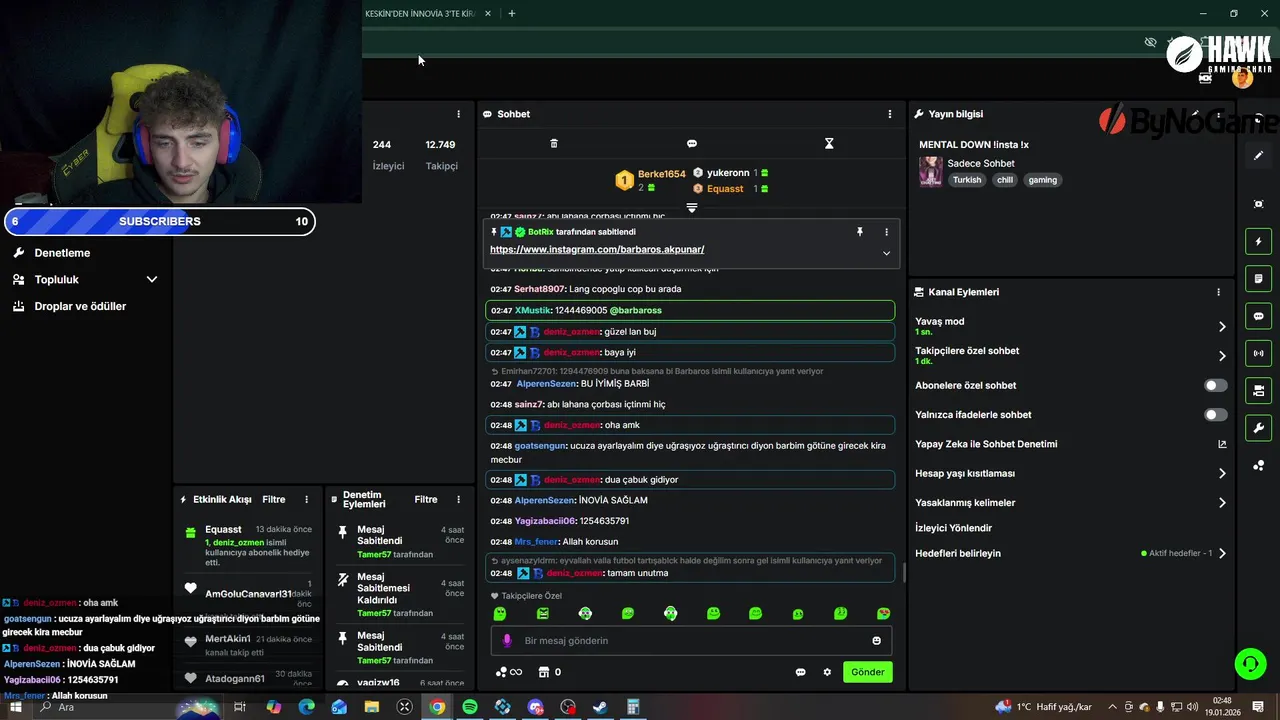The height and width of the screenshot is (720, 1280).
Task: Open the shop icon showing 0
Action: [x=549, y=672]
